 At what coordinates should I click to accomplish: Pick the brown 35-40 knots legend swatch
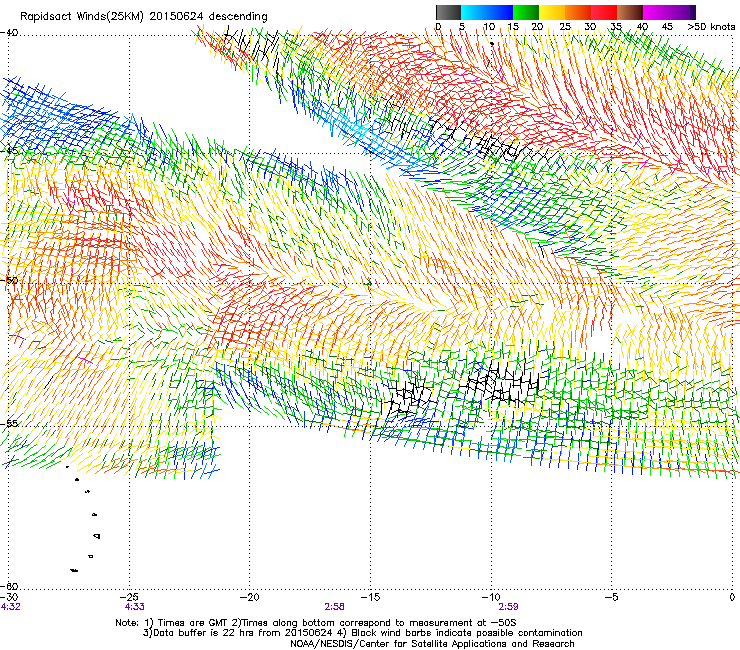630,12
